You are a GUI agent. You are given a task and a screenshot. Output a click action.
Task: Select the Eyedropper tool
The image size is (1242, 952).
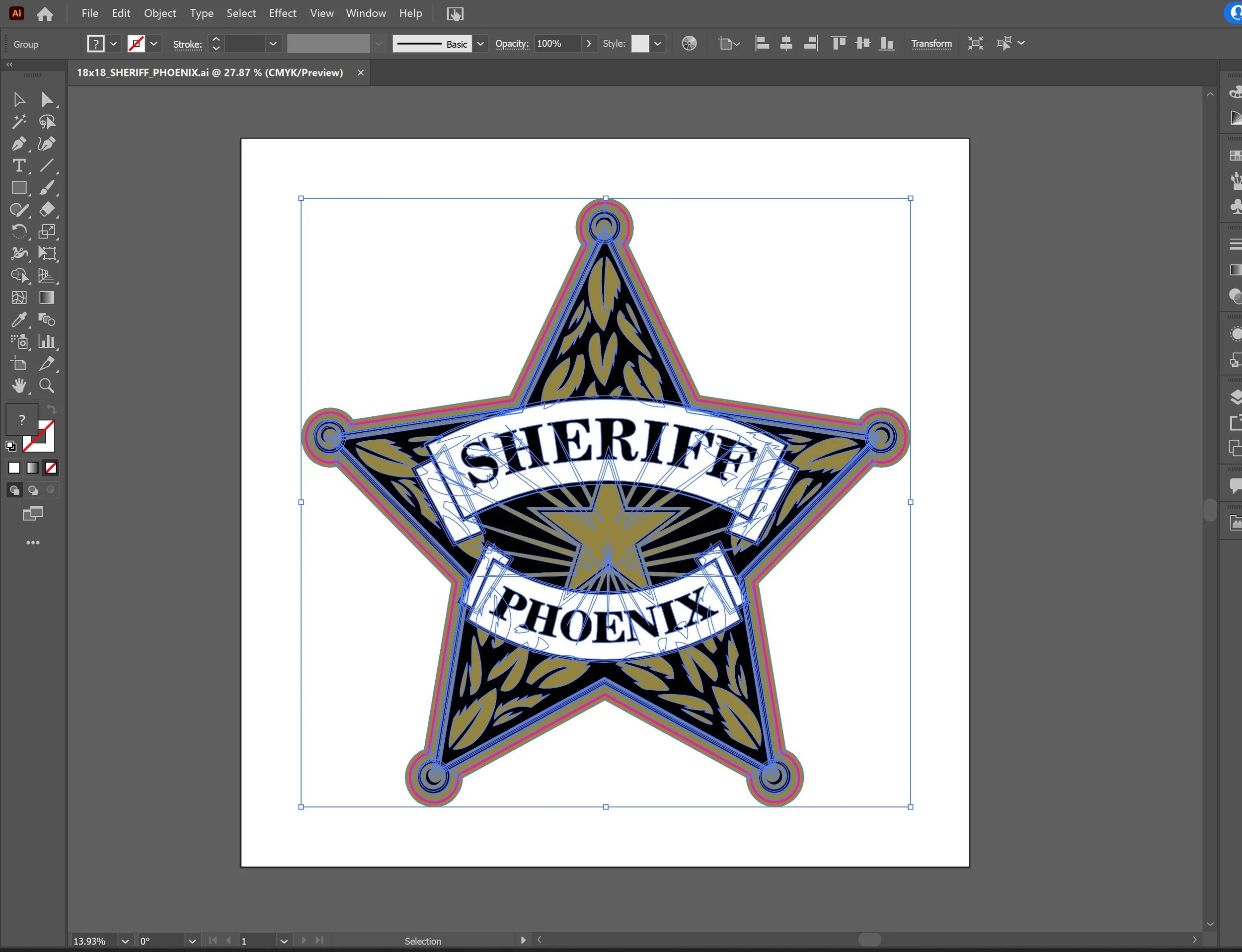pyautogui.click(x=18, y=319)
